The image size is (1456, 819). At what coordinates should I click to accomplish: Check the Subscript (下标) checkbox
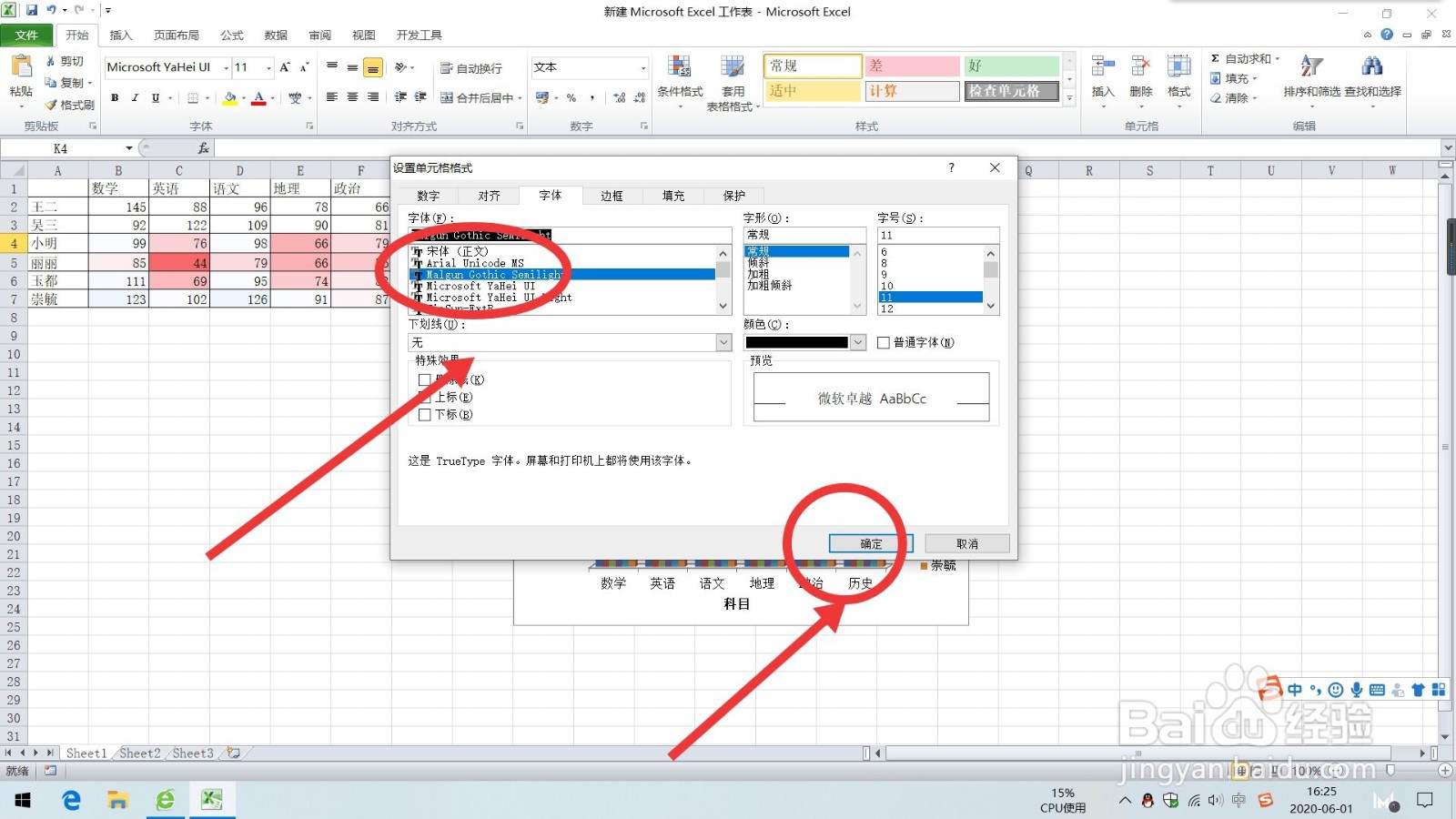tap(424, 414)
